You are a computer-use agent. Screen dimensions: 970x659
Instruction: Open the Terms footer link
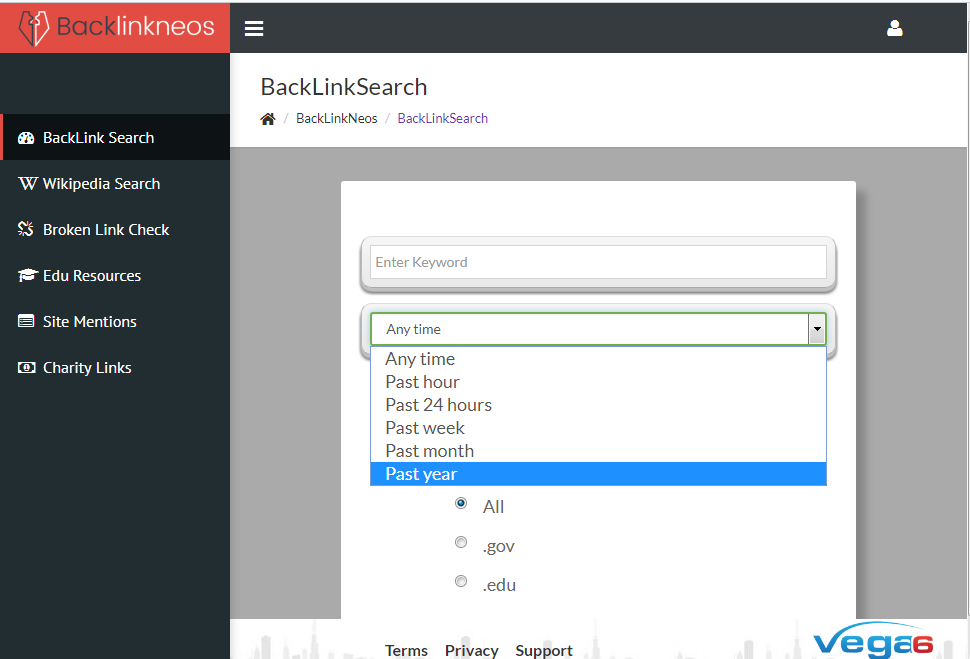[x=406, y=650]
